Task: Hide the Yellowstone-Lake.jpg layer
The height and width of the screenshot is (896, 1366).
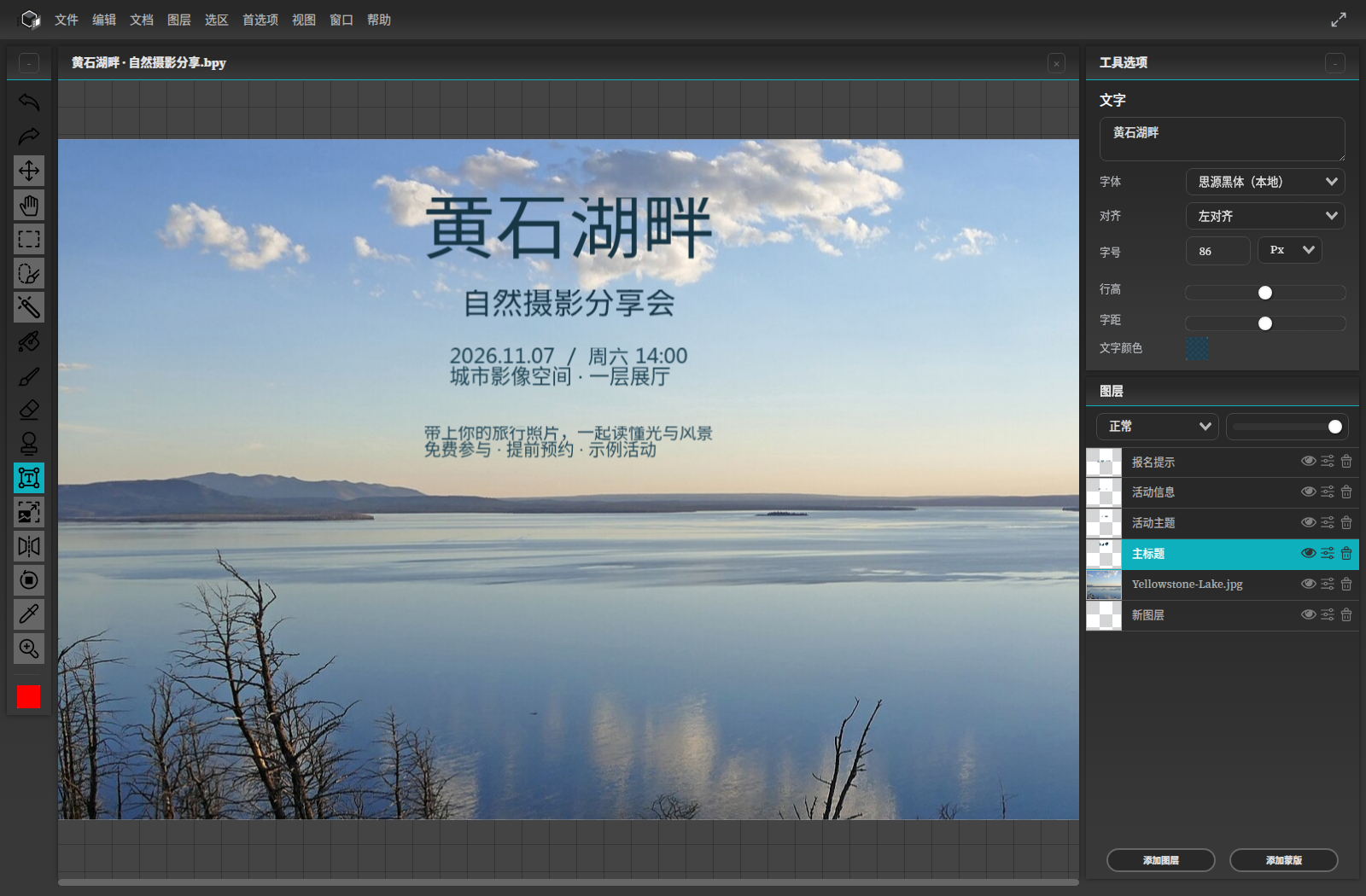Action: [1308, 584]
